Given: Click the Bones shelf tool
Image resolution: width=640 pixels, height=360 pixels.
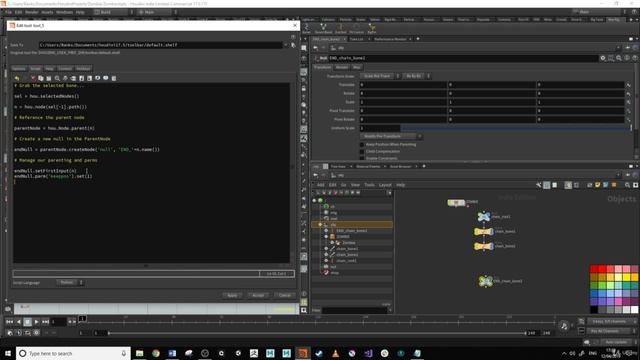Looking at the screenshot, I should [306, 28].
